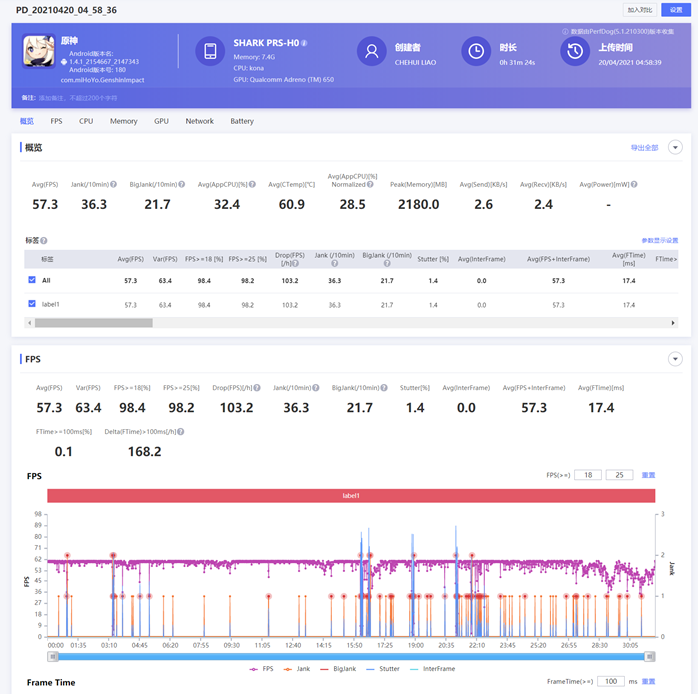Click the creator user avatar icon
Viewport: 698px width, 694px height.
click(x=372, y=52)
